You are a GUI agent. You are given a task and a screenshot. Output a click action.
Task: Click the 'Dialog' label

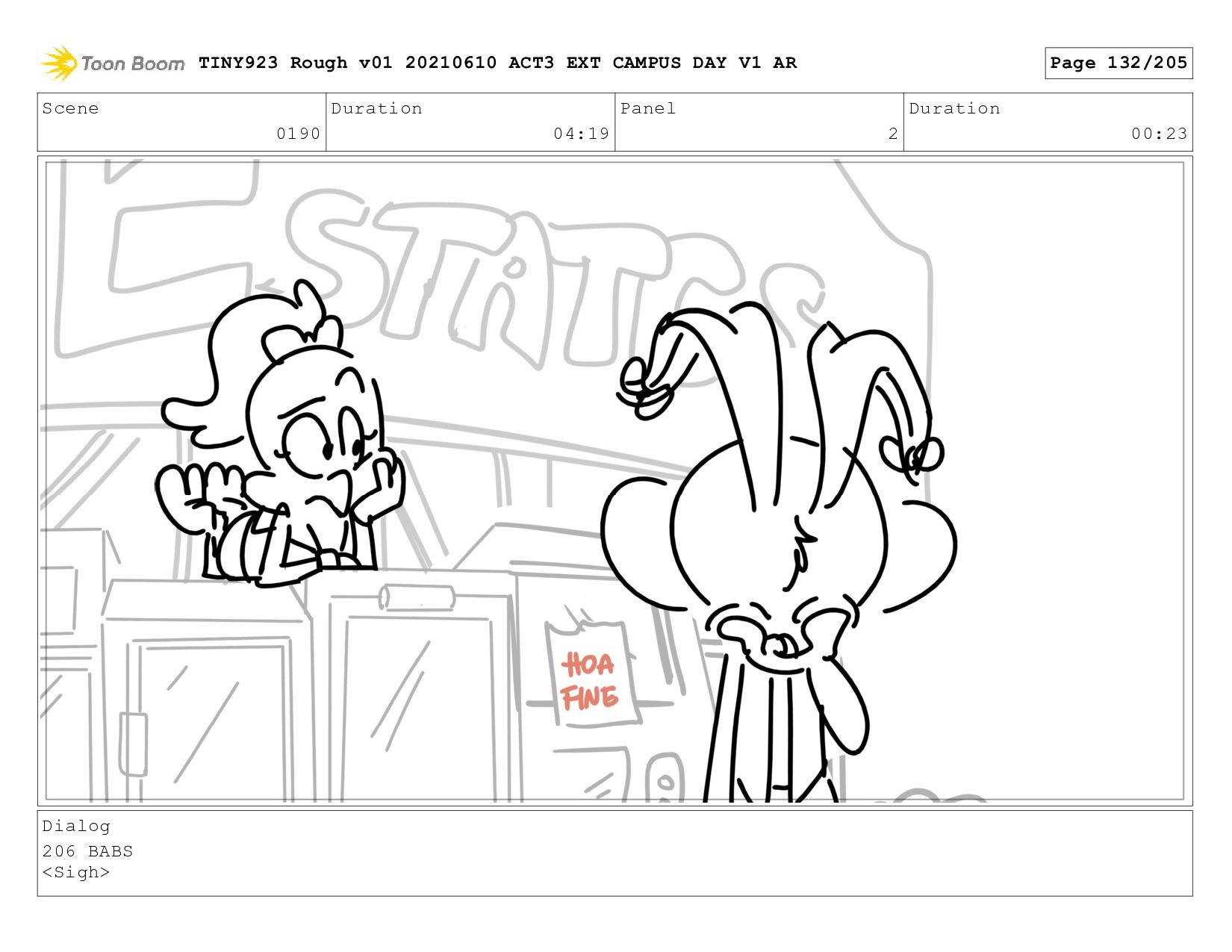tap(76, 826)
